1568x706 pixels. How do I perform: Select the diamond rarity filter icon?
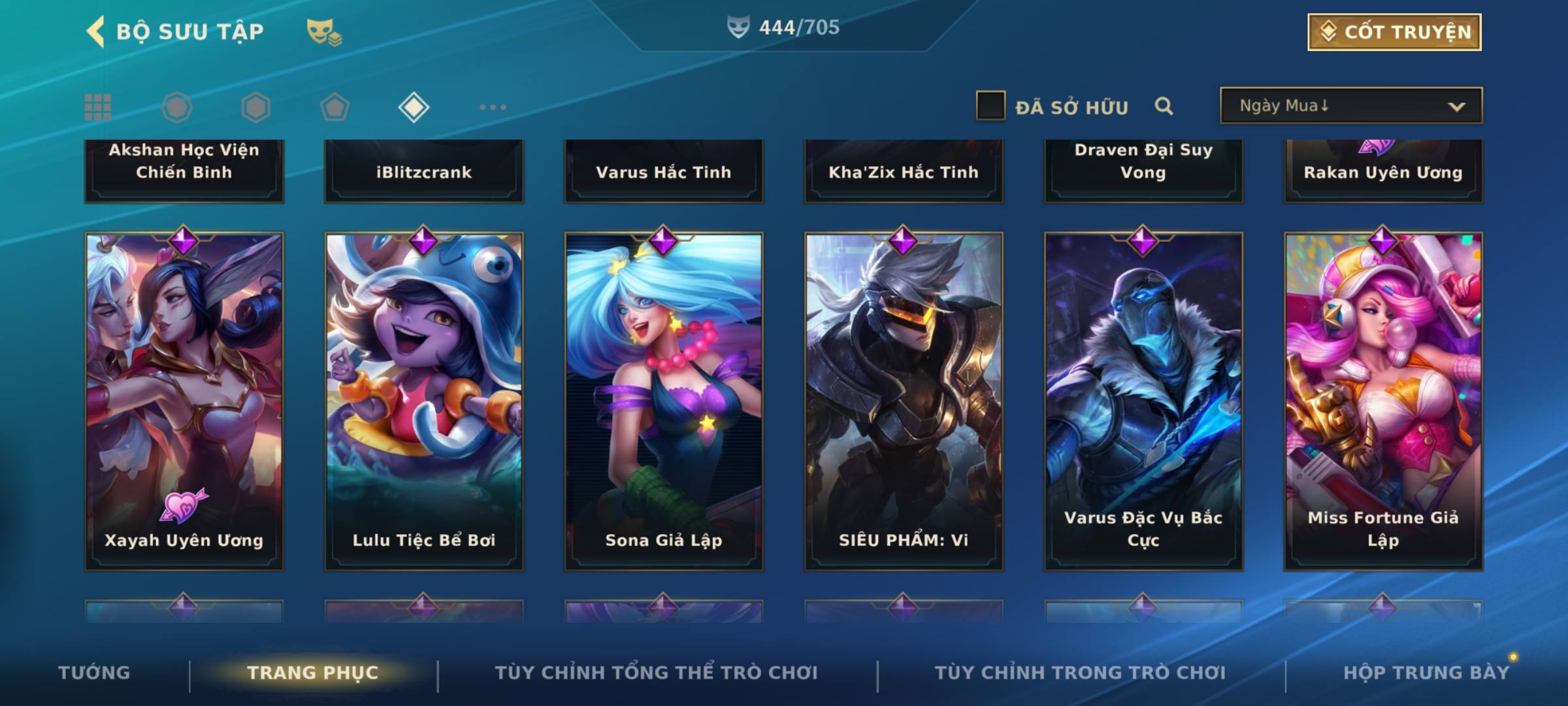coord(414,107)
